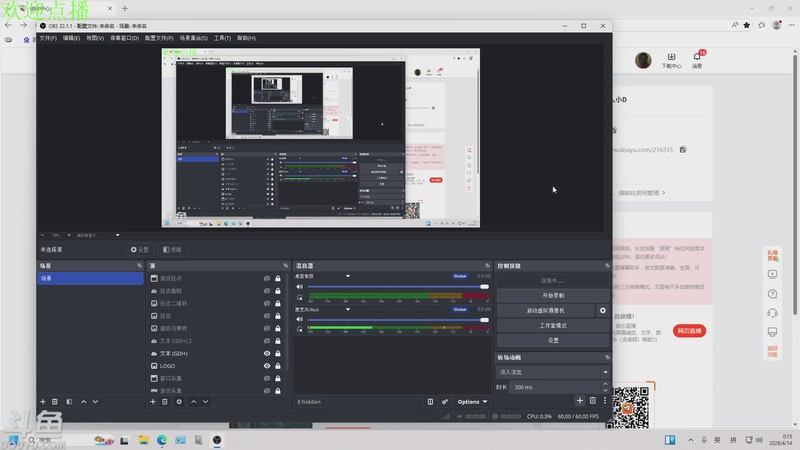Open mixer Options dropdown
This screenshot has height=450, width=800.
tap(472, 402)
